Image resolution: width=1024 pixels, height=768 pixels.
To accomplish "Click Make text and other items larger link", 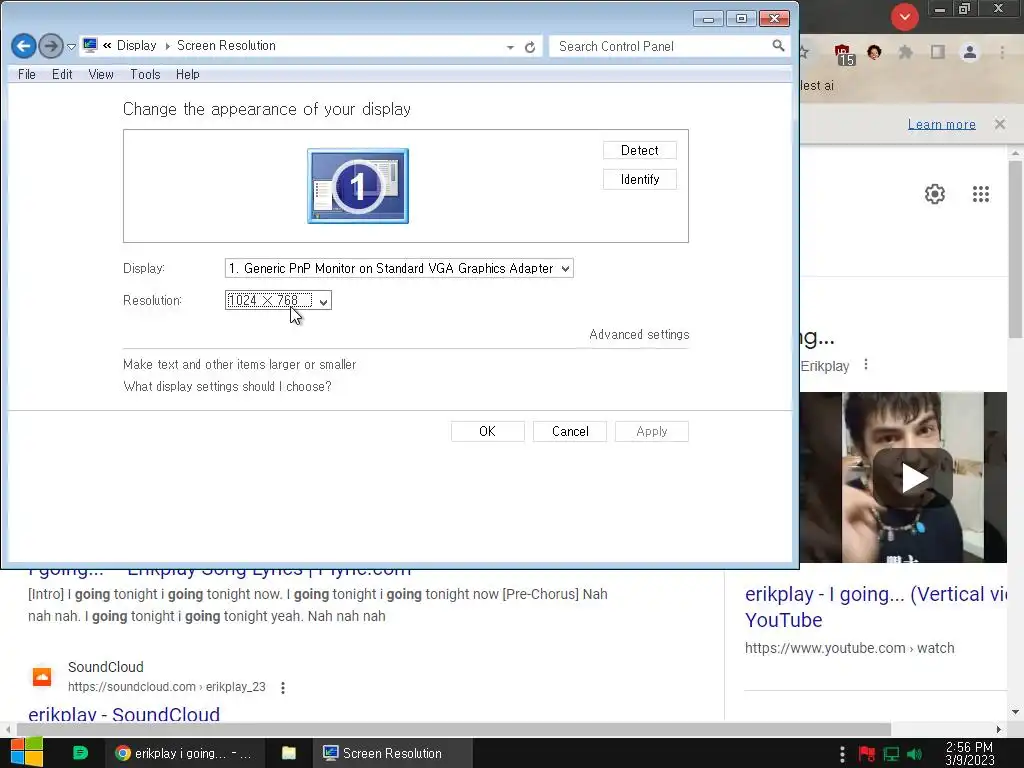I will pos(240,364).
